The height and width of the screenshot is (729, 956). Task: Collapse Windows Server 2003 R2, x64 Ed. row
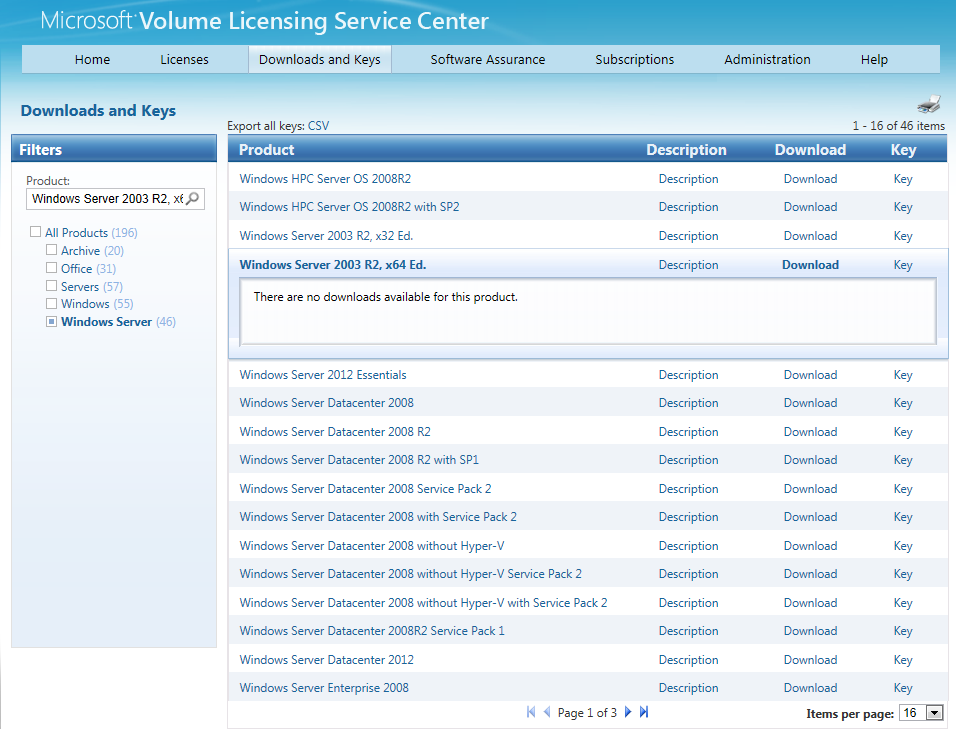(x=333, y=265)
